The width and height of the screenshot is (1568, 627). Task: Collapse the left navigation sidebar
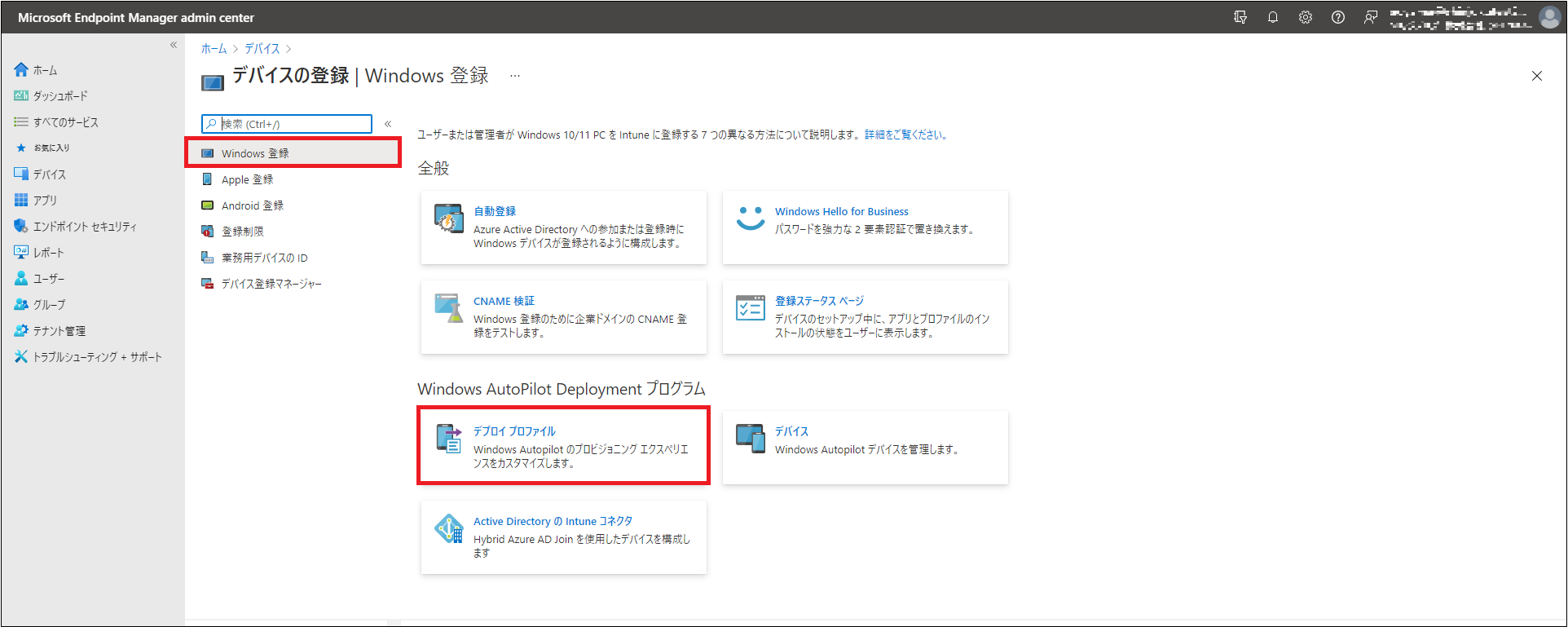click(174, 45)
